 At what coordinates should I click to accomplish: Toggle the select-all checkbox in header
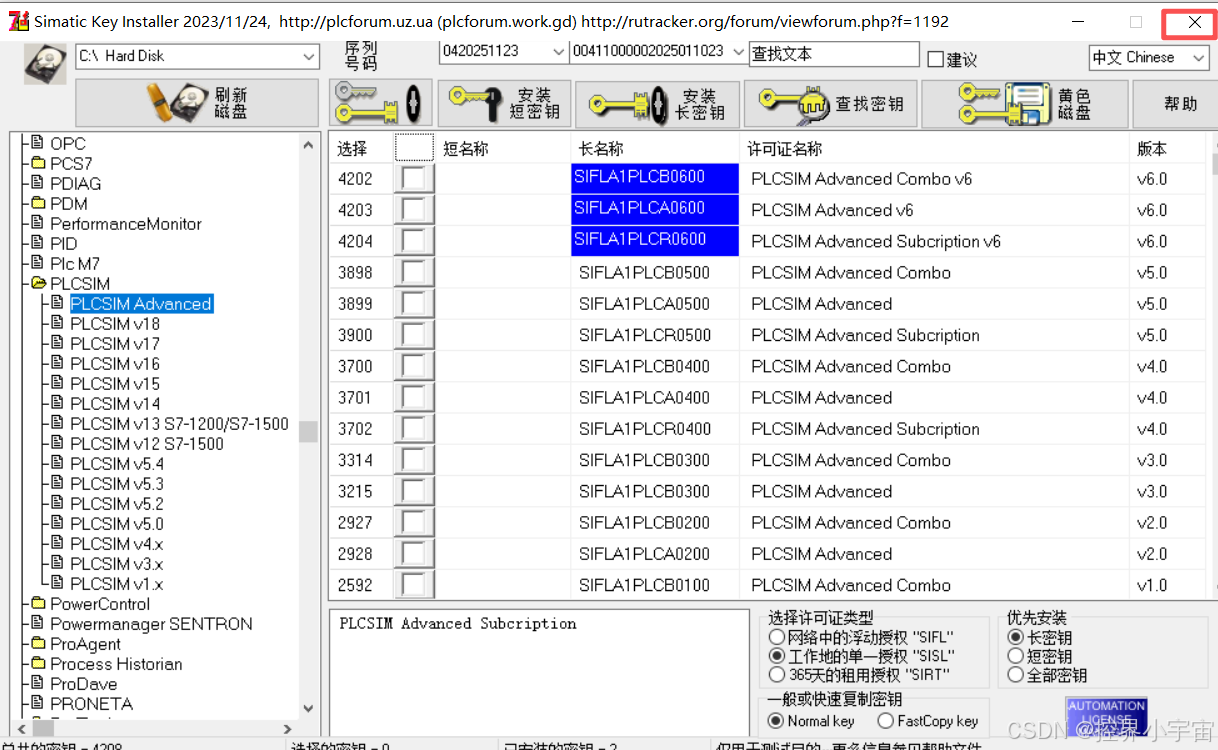[x=414, y=148]
